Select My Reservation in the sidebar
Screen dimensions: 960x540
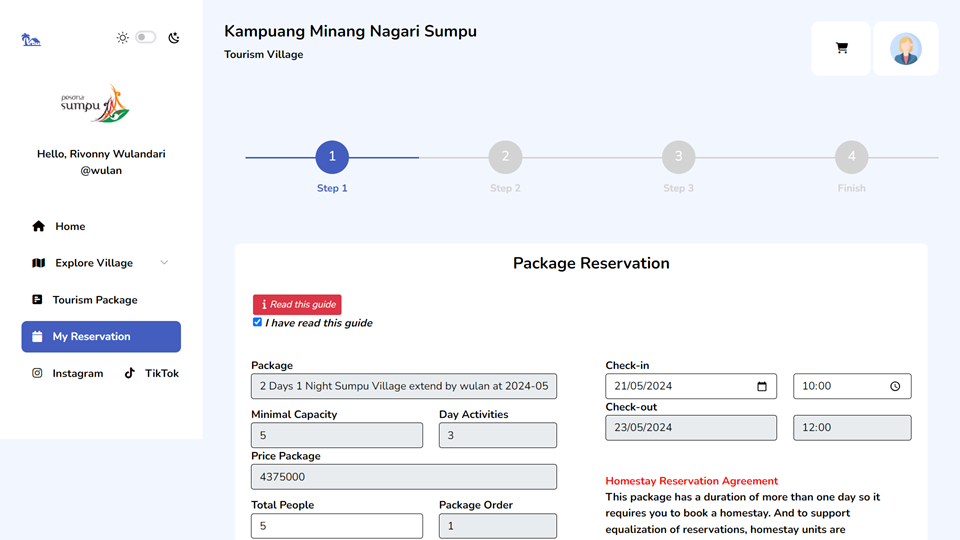[101, 337]
